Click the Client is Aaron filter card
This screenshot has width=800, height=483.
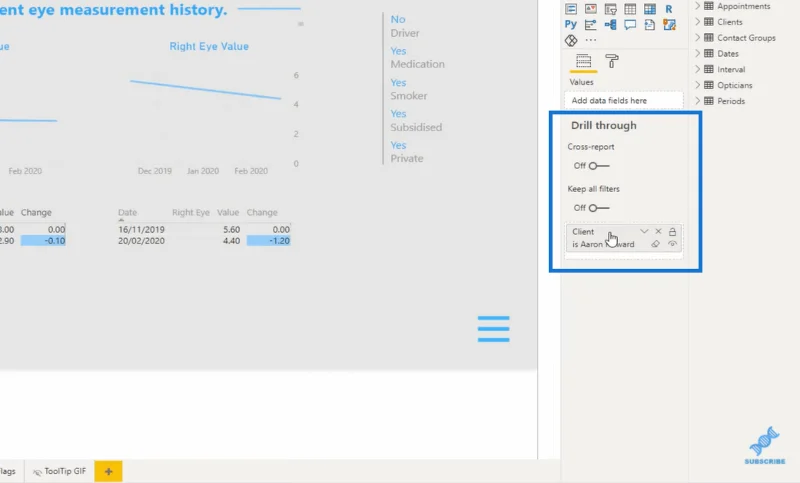pos(623,238)
